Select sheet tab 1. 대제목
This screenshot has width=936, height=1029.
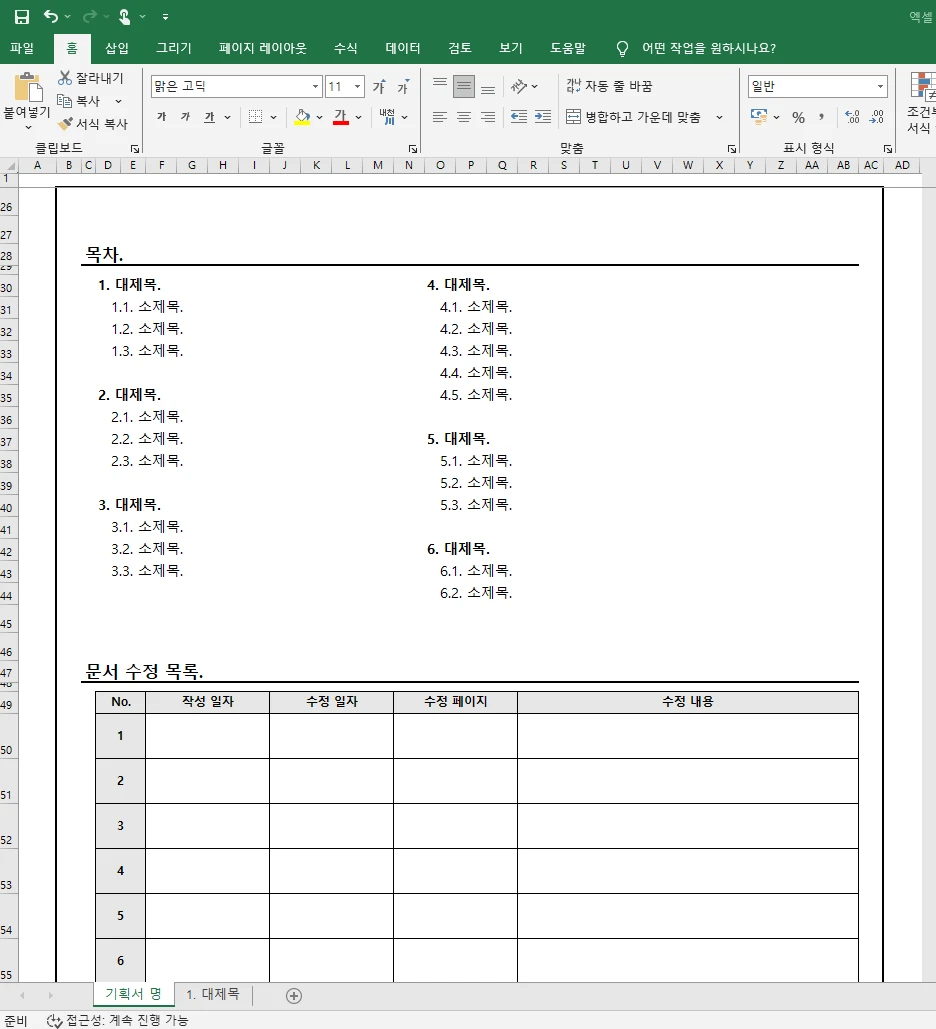pos(213,994)
